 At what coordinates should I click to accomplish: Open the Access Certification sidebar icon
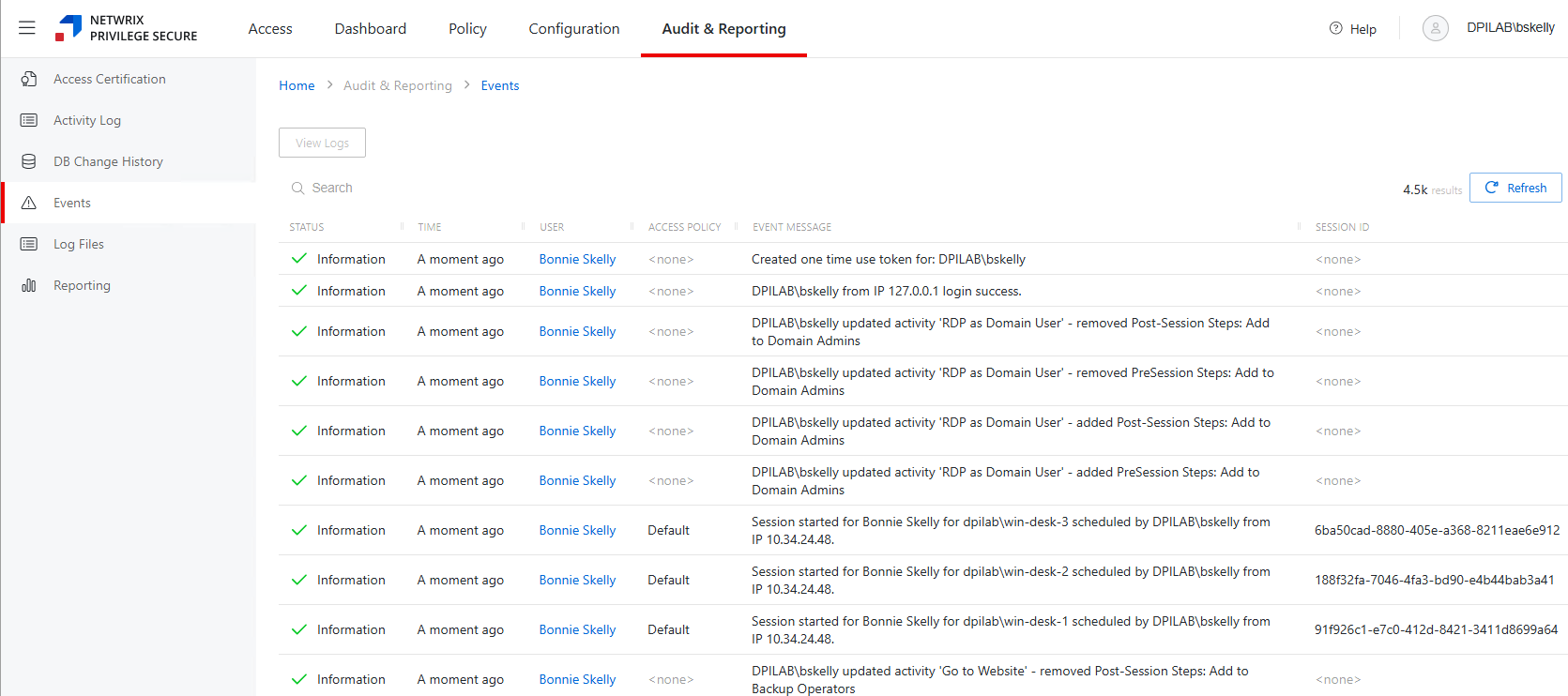(29, 80)
